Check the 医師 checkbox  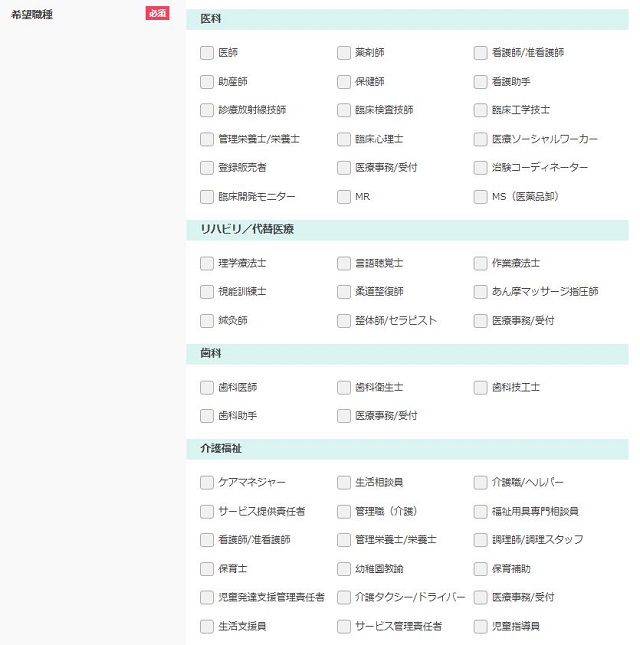206,53
